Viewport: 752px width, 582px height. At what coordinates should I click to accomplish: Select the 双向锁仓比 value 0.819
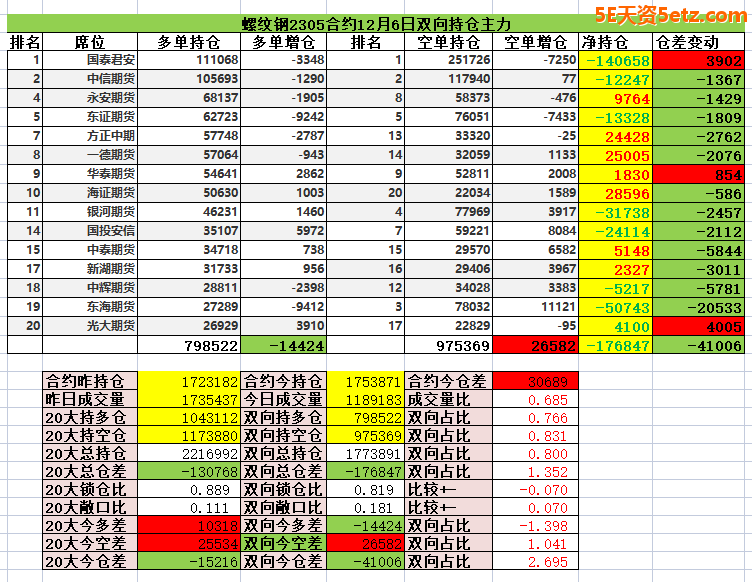point(365,489)
